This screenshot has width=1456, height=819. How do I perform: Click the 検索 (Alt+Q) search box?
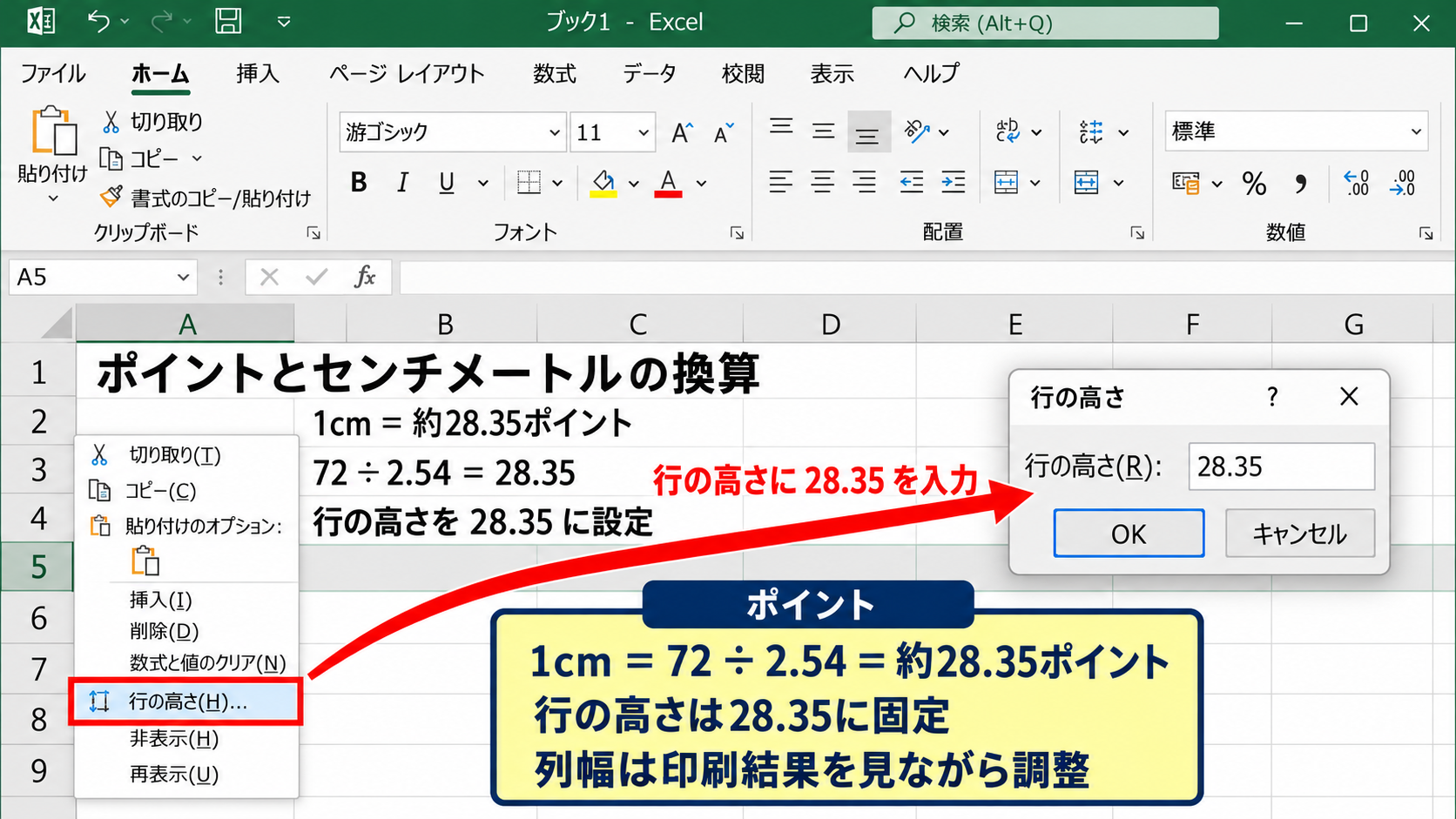click(x=1045, y=23)
